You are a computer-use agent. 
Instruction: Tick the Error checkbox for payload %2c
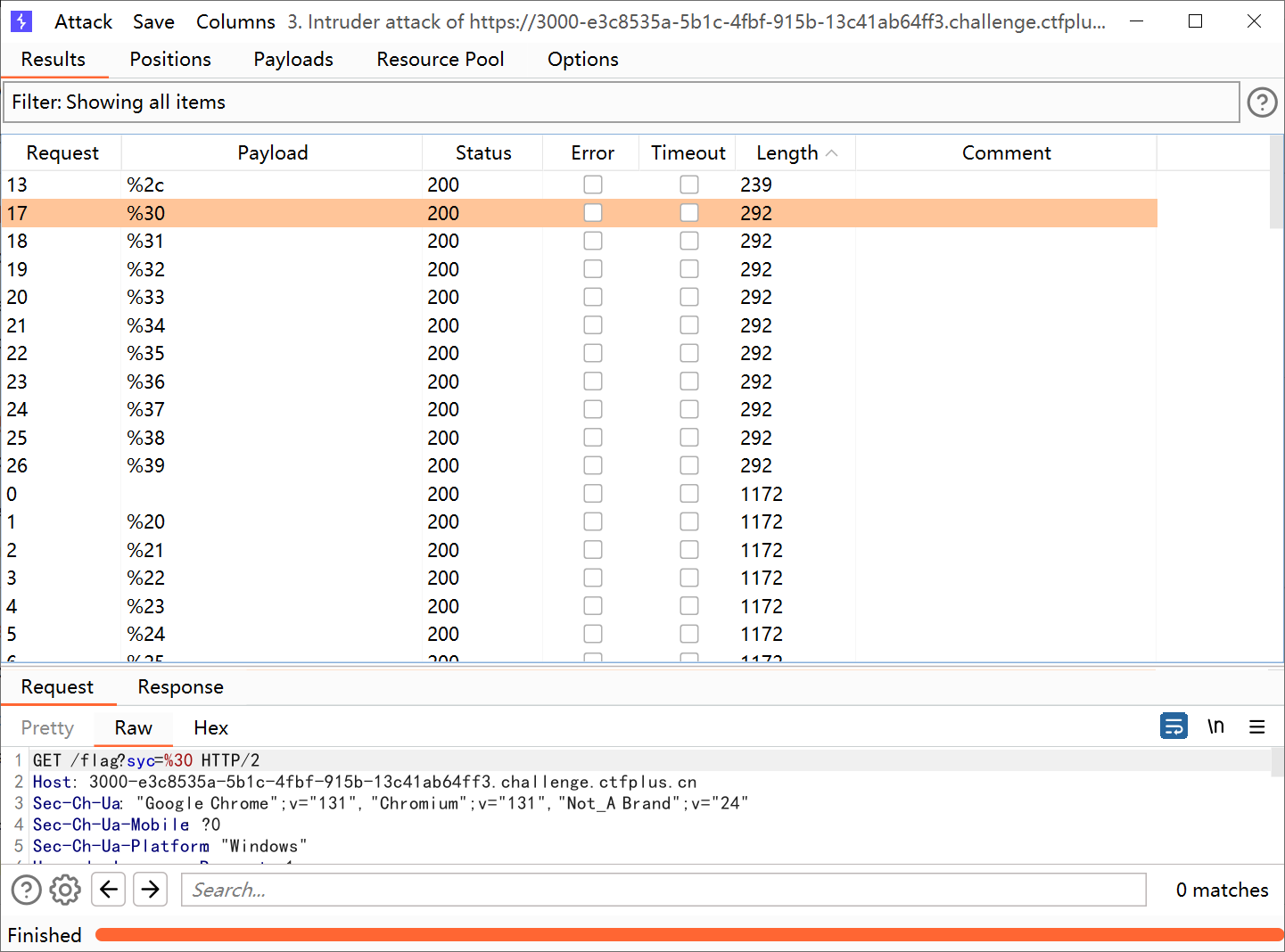click(x=593, y=185)
